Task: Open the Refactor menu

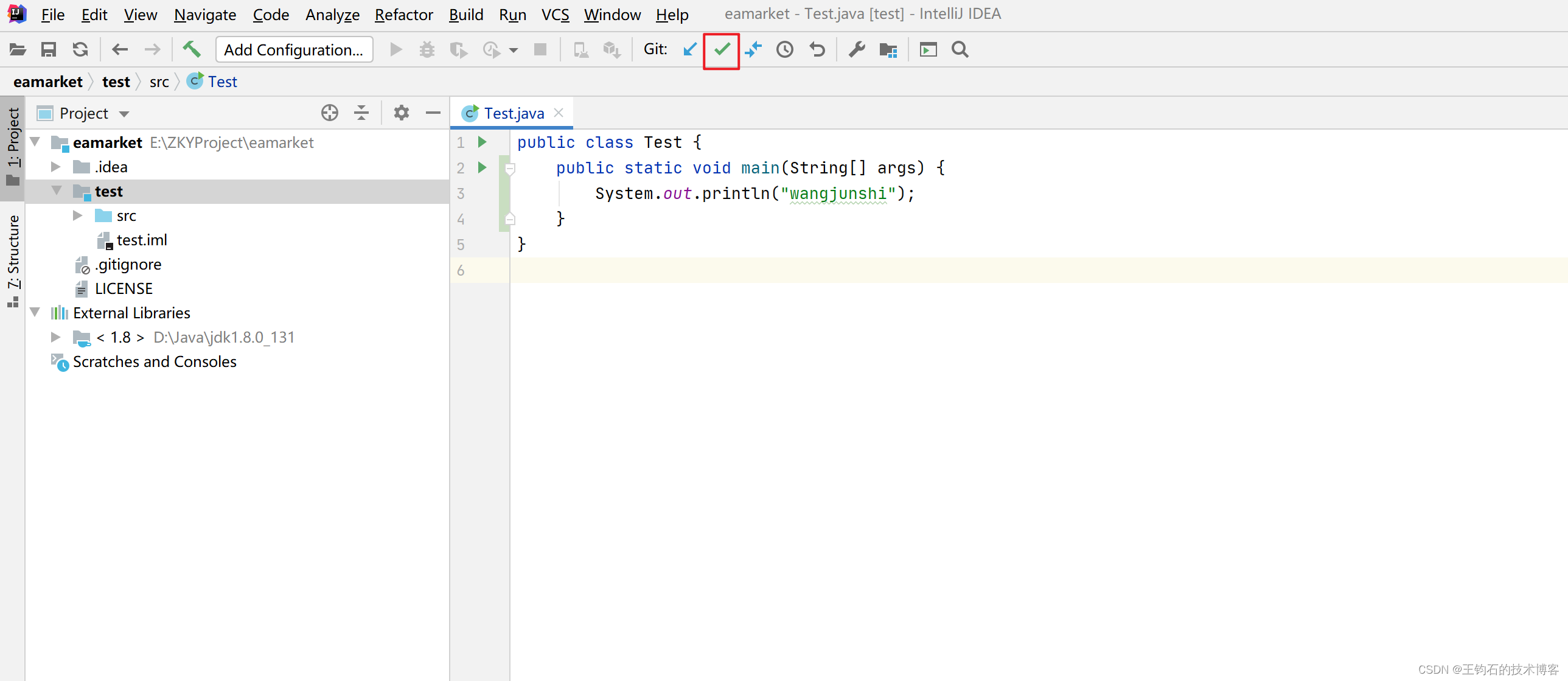Action: click(x=403, y=15)
